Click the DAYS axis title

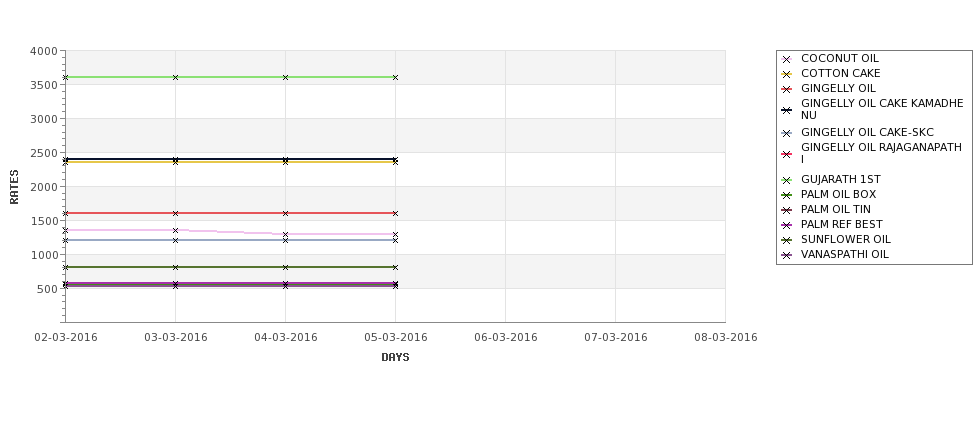pyautogui.click(x=395, y=358)
